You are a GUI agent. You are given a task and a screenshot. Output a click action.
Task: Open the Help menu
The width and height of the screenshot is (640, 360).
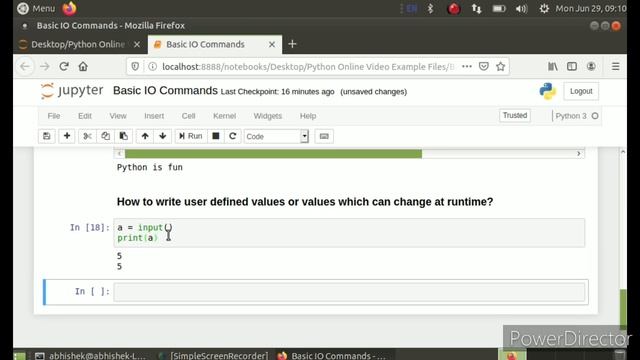point(308,116)
